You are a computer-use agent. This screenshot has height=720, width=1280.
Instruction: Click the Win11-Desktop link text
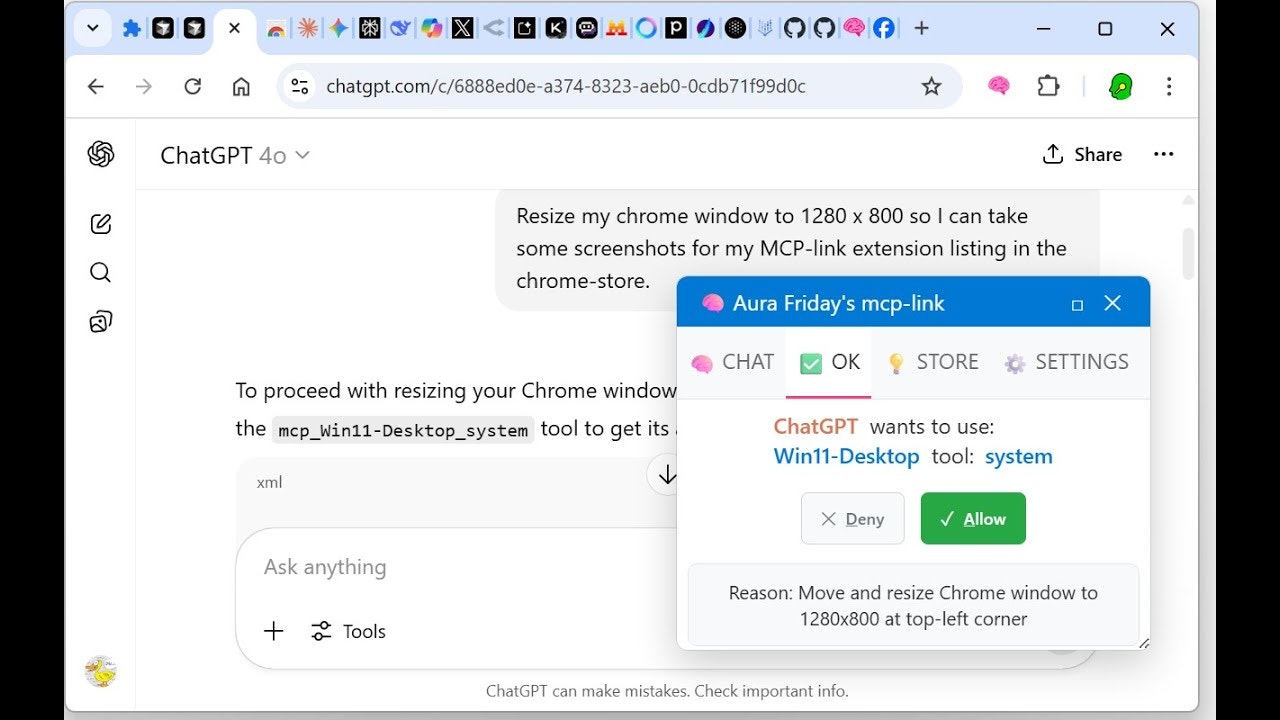(846, 457)
